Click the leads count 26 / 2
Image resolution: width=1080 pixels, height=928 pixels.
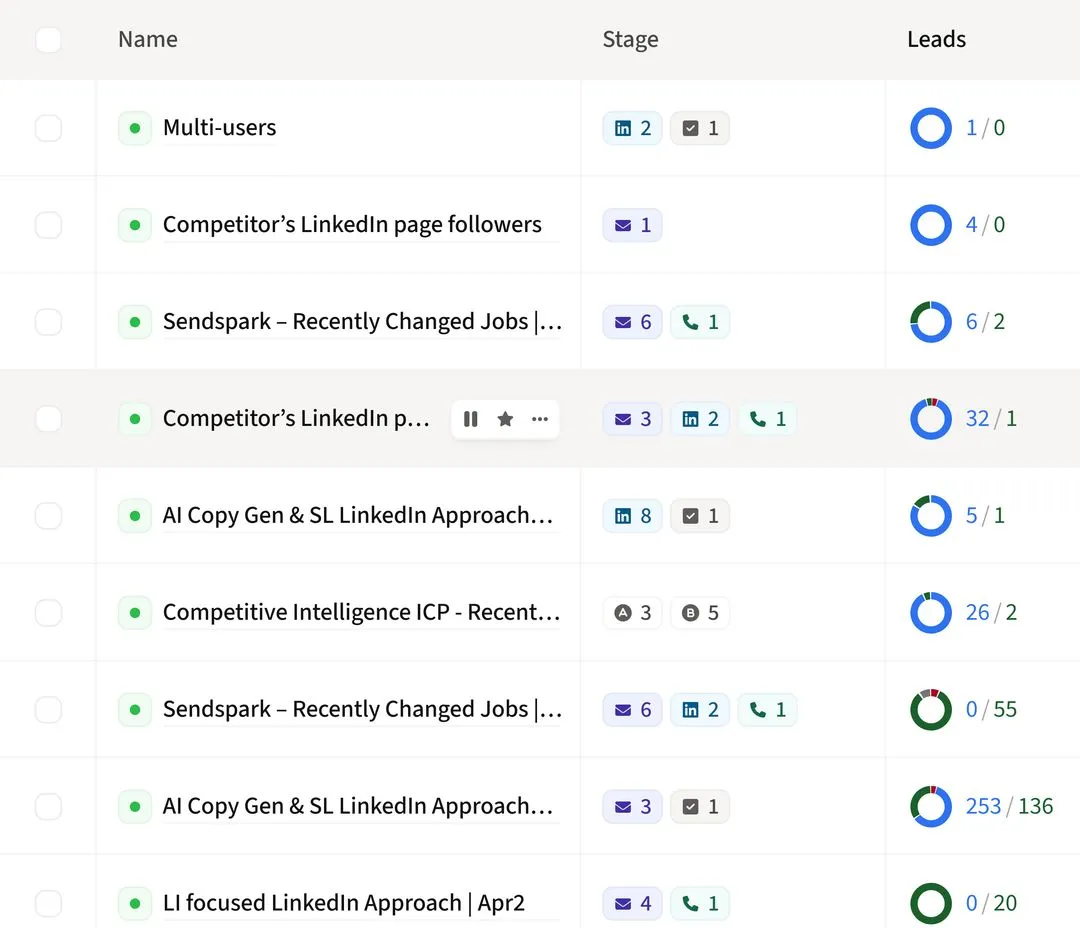pyautogui.click(x=991, y=612)
